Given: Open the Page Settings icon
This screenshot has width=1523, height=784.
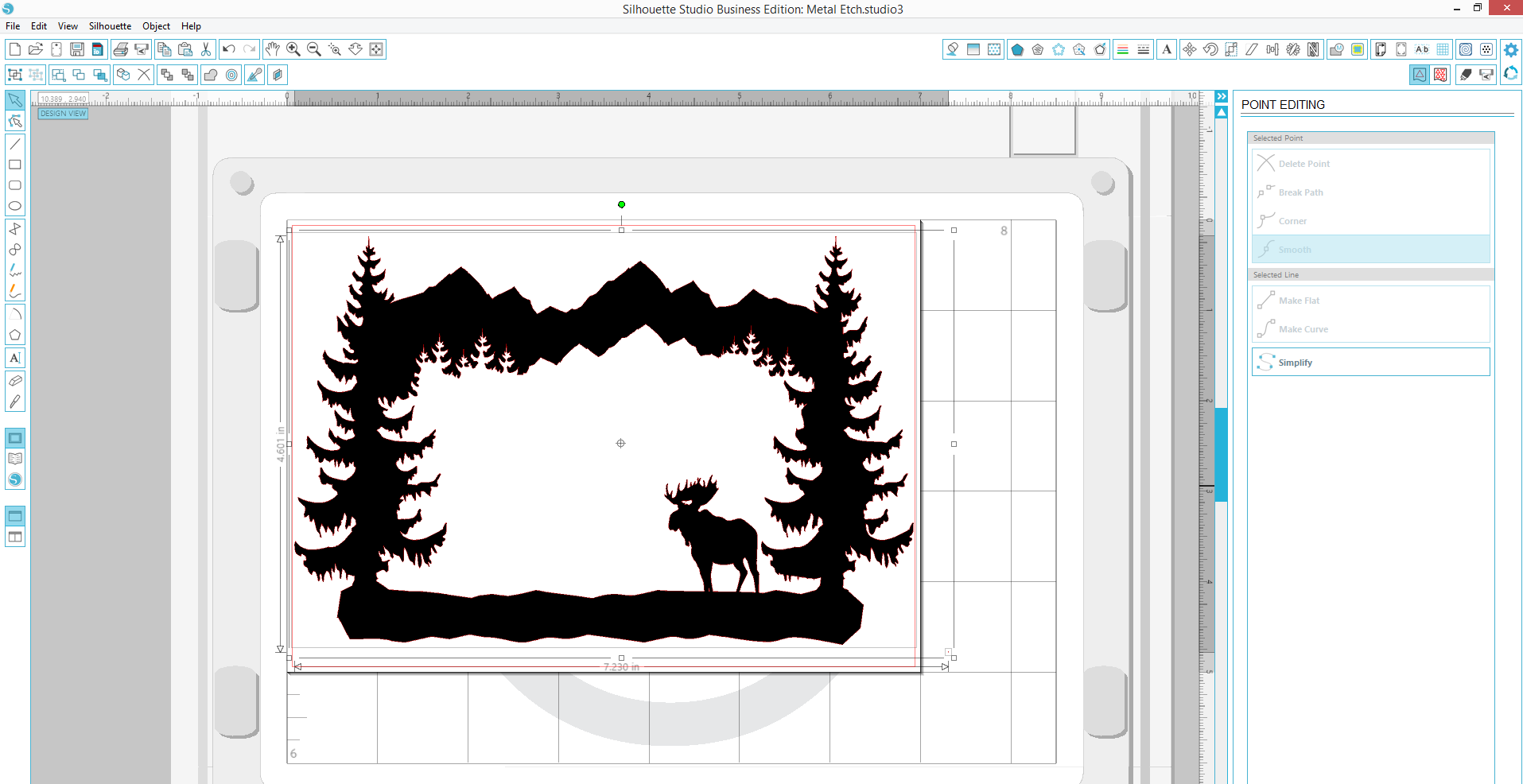Looking at the screenshot, I should 1381,49.
